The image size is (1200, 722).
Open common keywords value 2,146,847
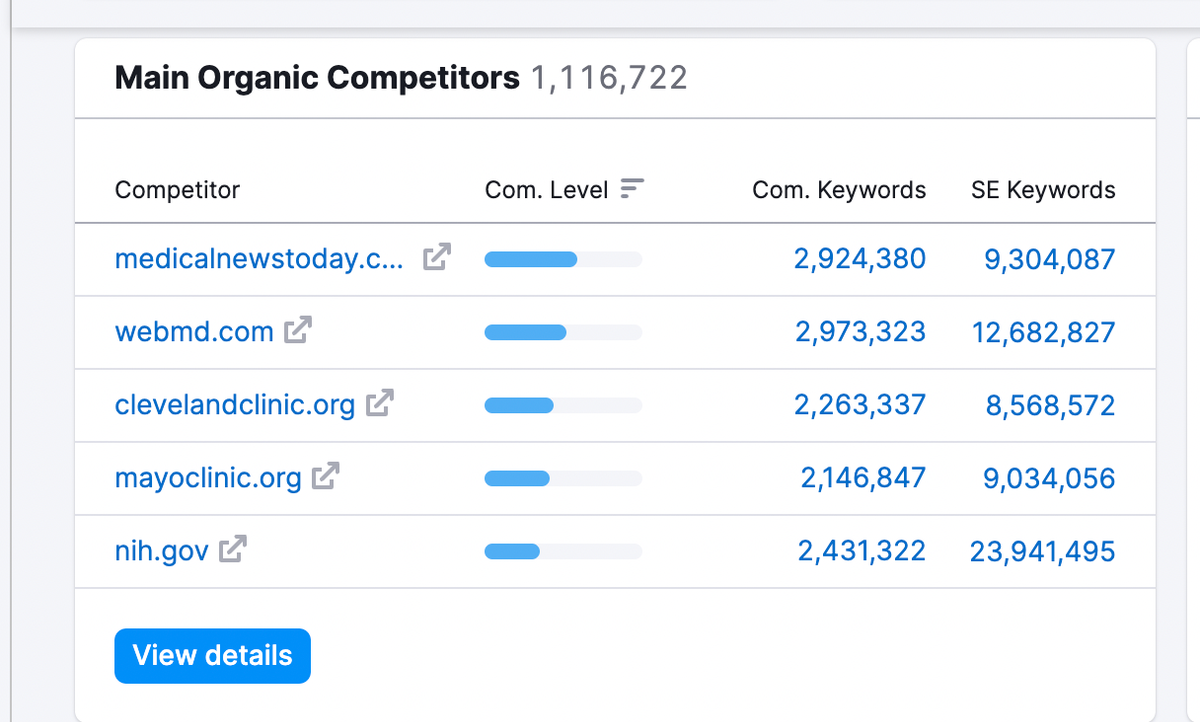tap(863, 478)
